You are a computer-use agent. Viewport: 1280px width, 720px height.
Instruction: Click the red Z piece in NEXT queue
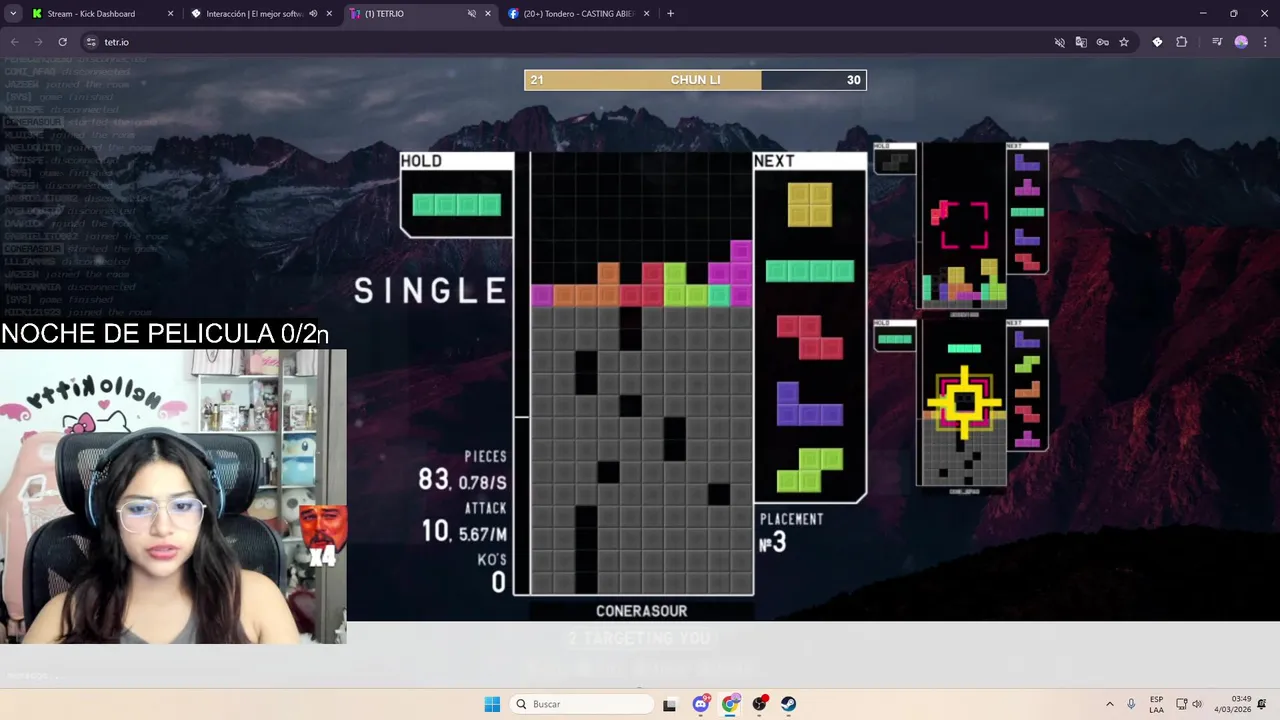pyautogui.click(x=810, y=337)
